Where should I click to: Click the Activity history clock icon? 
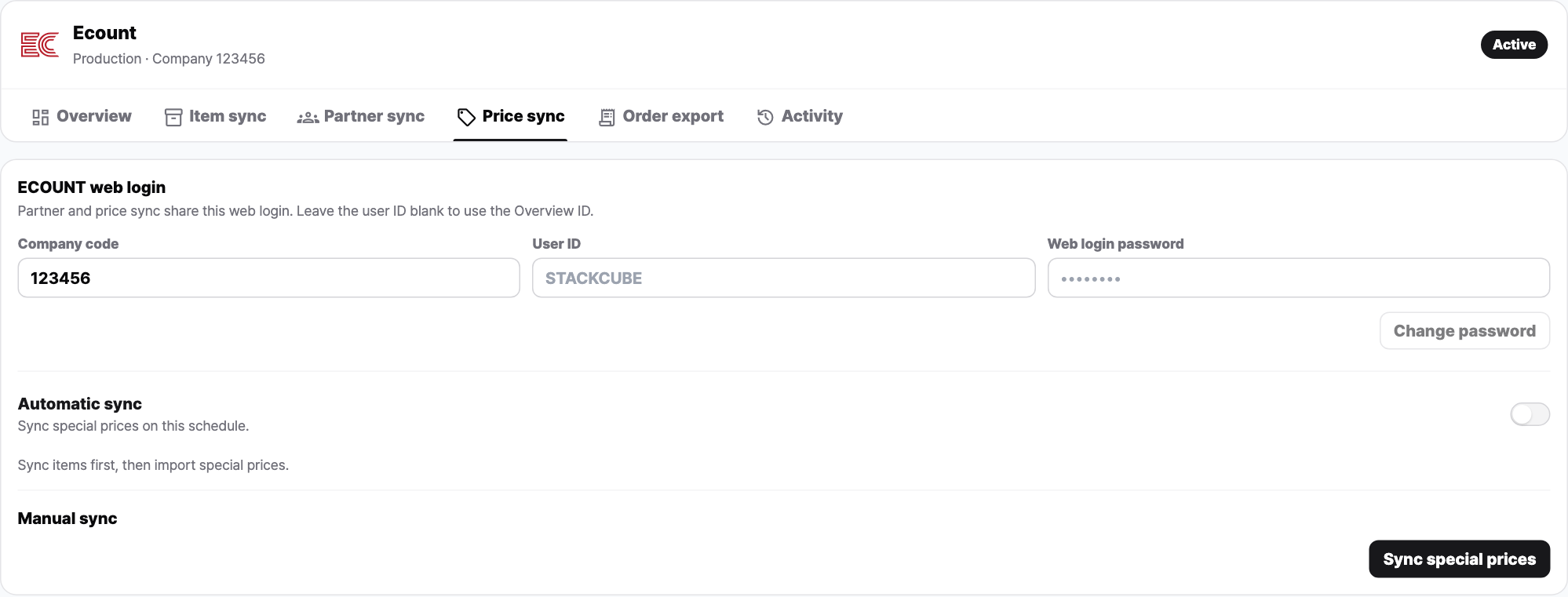click(765, 117)
